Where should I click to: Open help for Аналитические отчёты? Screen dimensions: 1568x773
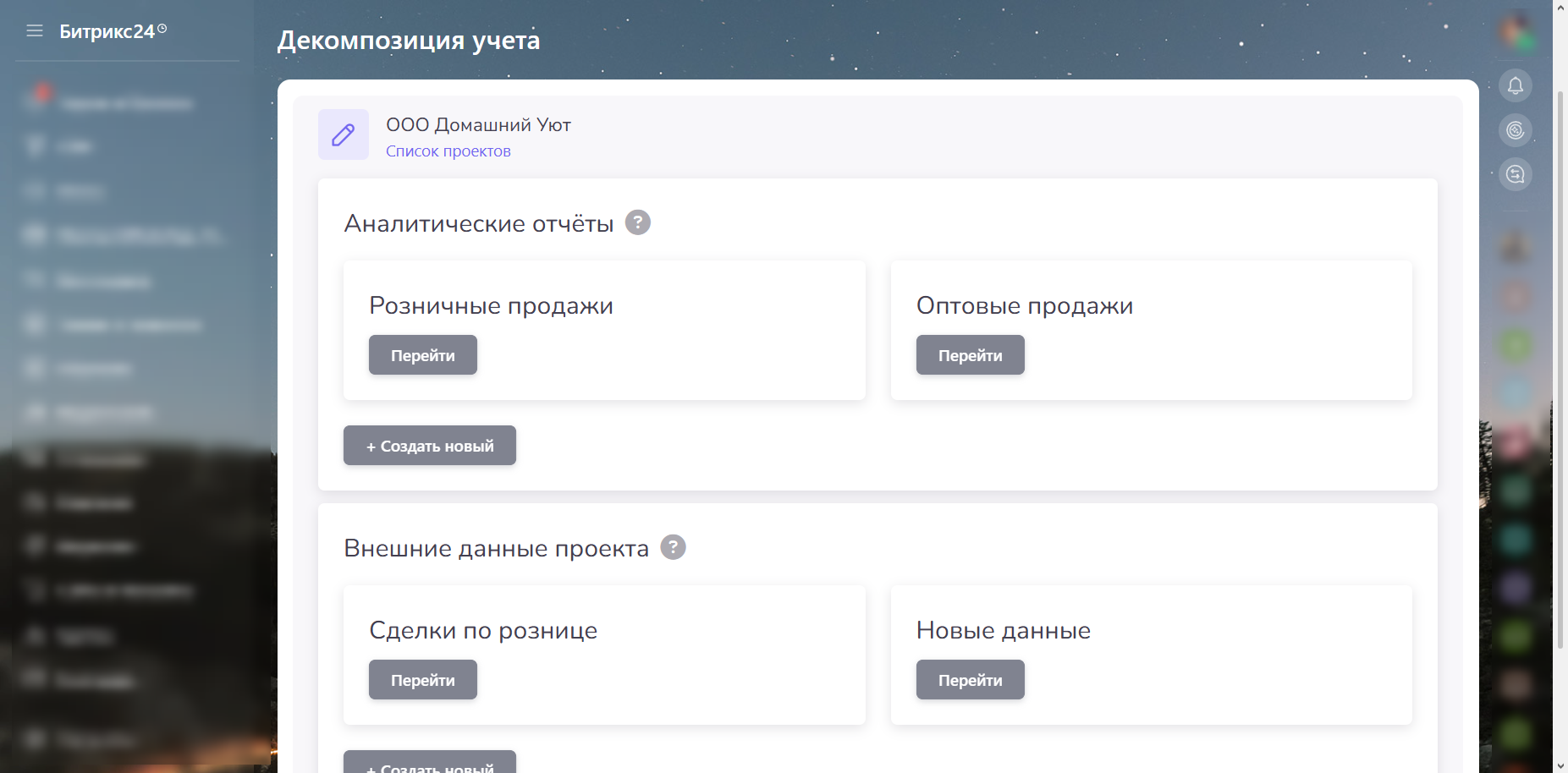click(x=637, y=222)
